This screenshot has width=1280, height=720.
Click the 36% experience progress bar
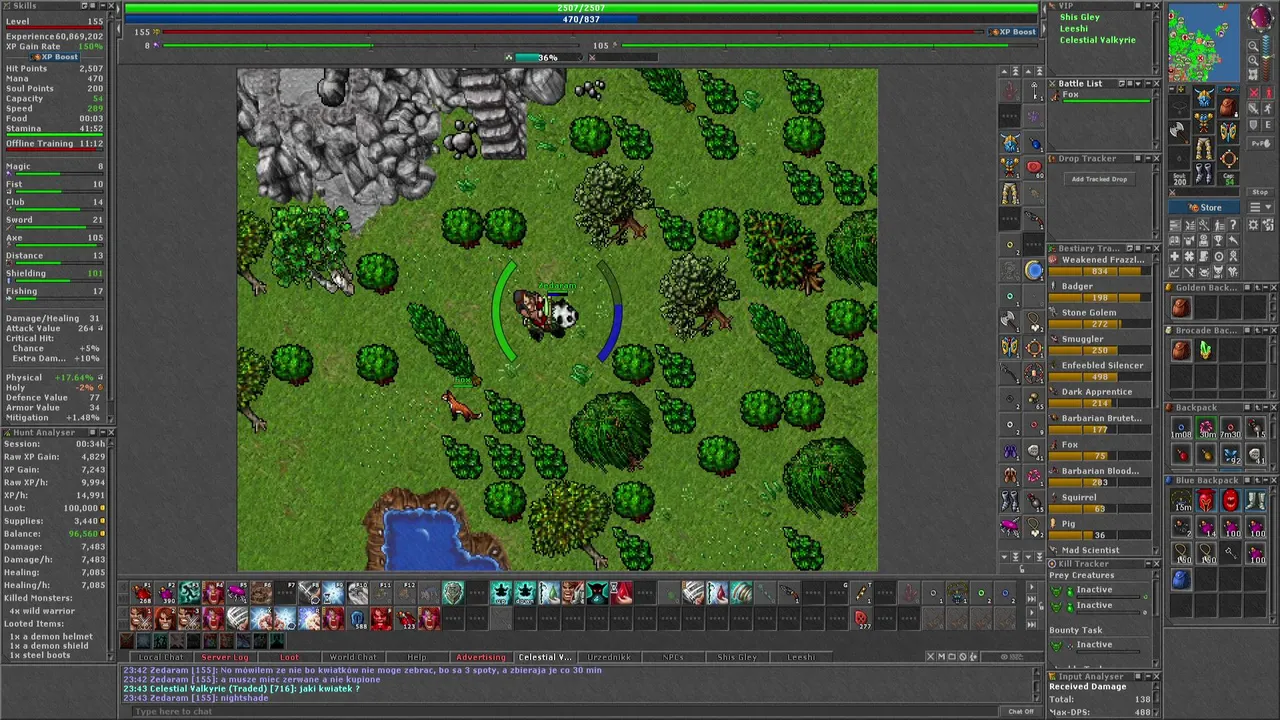[548, 58]
